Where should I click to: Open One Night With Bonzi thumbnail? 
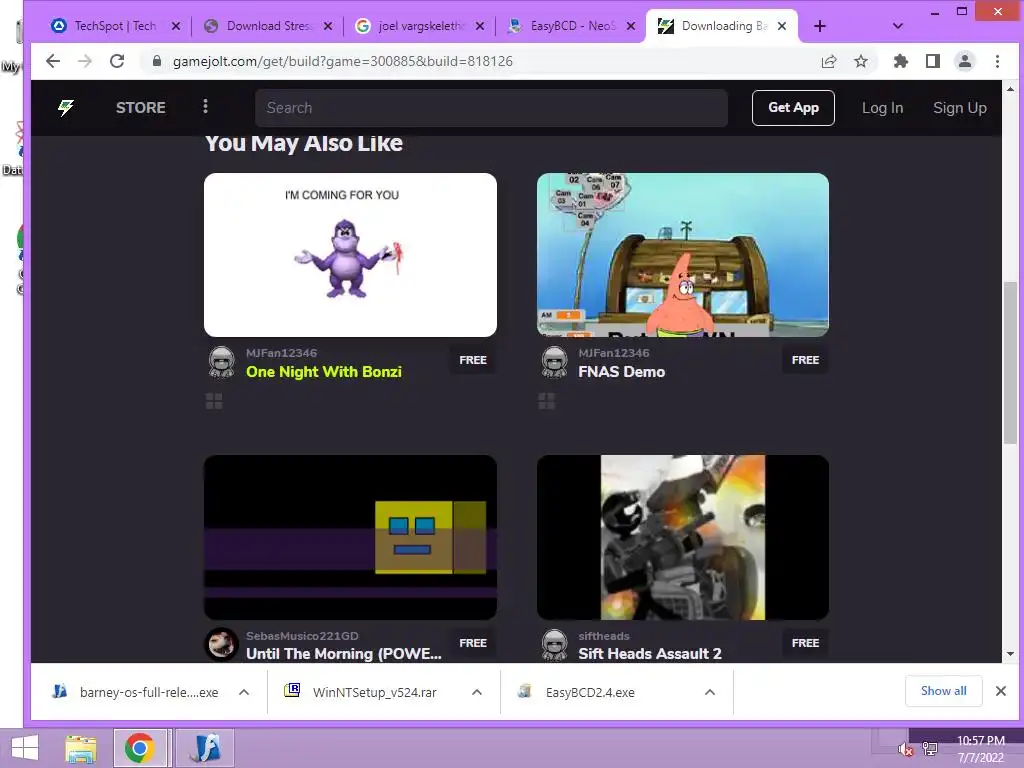pos(350,255)
